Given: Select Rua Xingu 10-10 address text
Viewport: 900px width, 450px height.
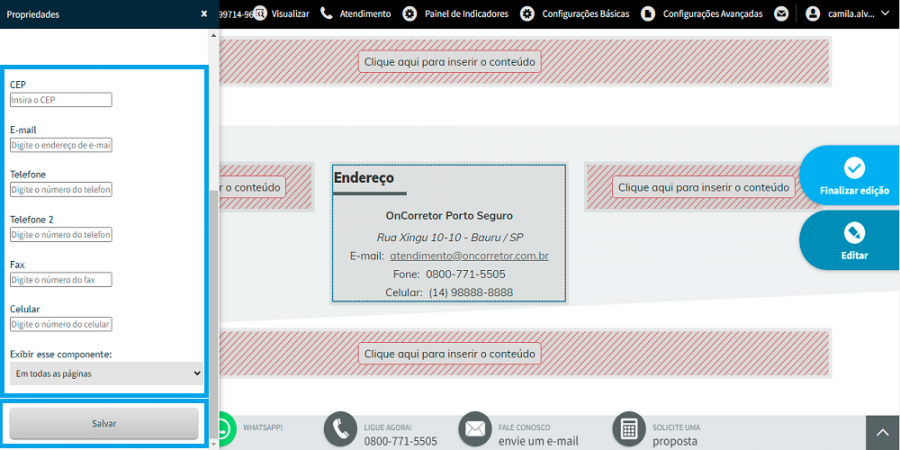Looking at the screenshot, I should coord(449,237).
